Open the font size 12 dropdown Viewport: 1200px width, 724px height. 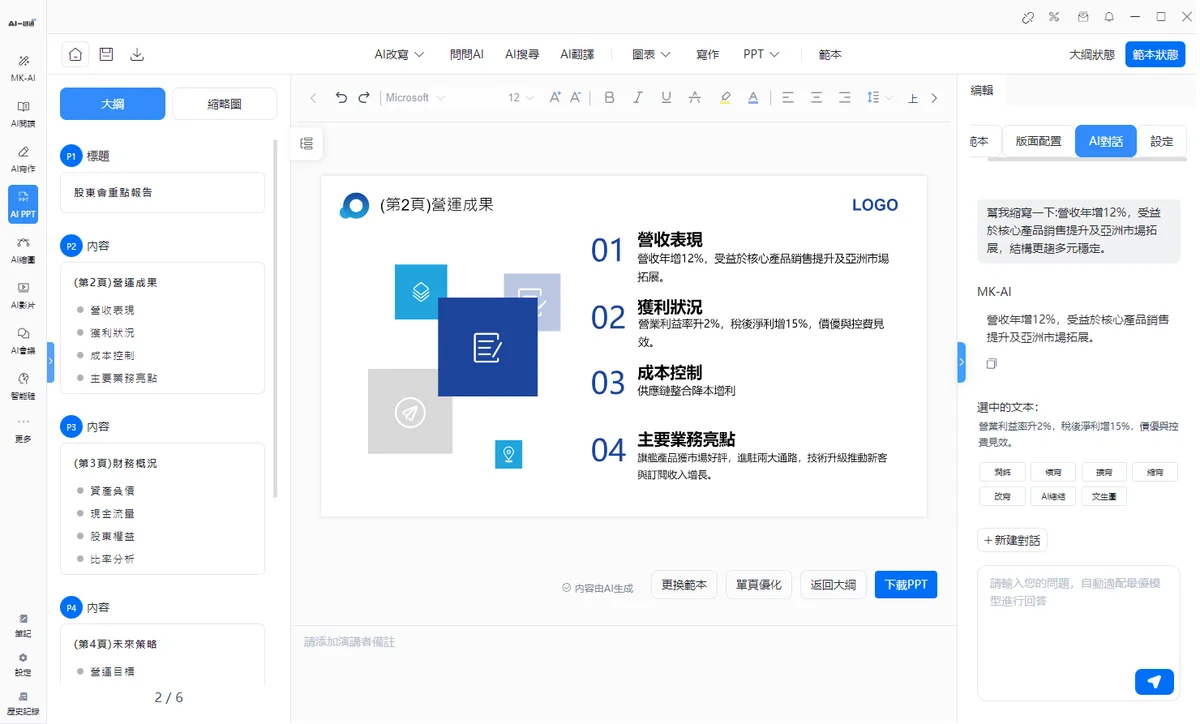pyautogui.click(x=521, y=98)
